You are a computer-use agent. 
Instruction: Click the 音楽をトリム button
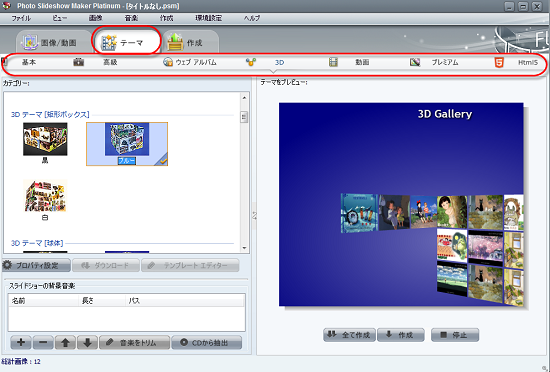pyautogui.click(x=135, y=343)
